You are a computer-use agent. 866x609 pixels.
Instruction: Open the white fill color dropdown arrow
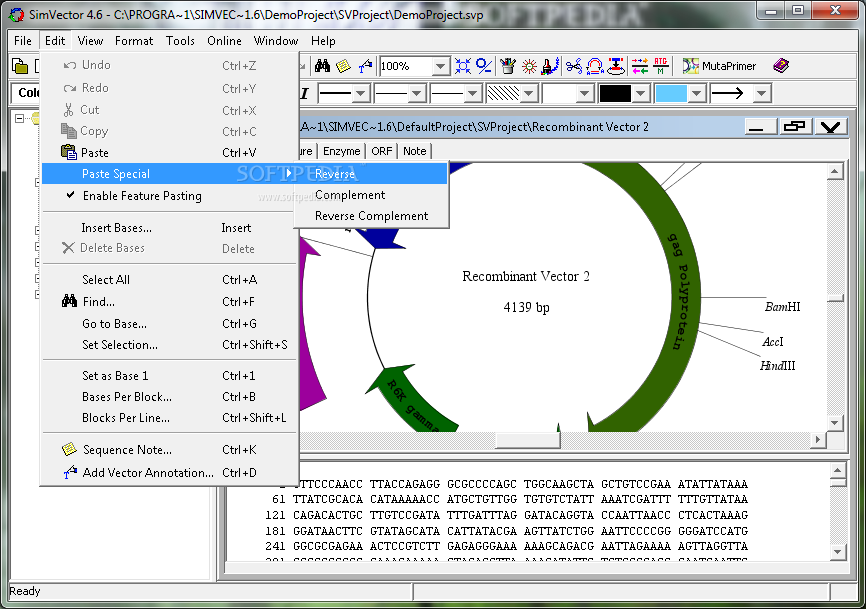(x=585, y=93)
